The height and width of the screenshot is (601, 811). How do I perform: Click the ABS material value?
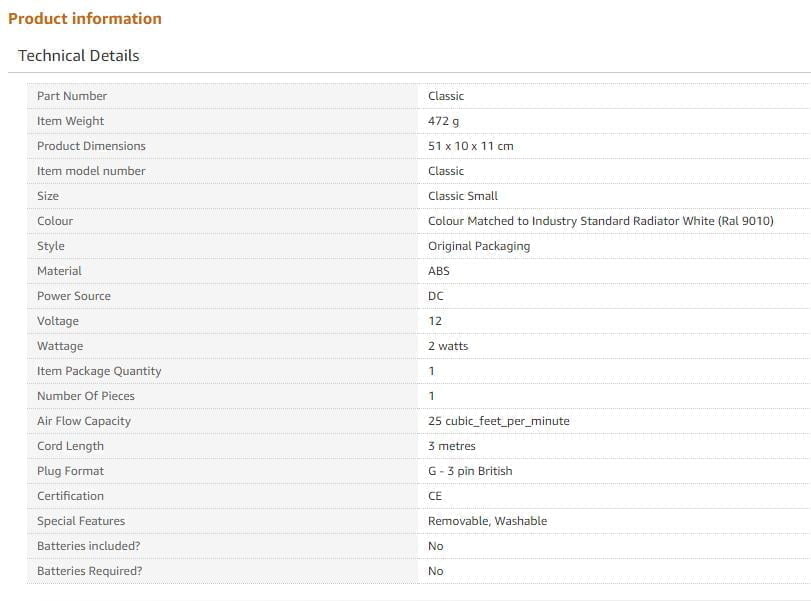[439, 271]
